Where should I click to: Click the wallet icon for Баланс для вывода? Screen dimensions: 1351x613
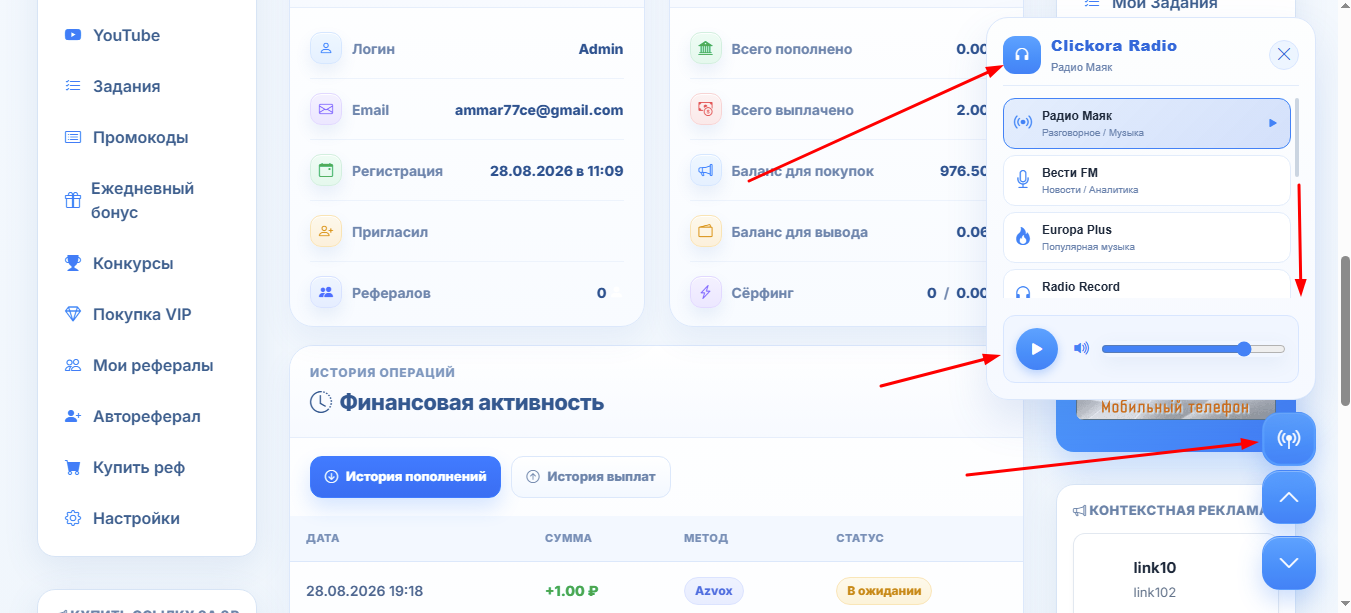pyautogui.click(x=706, y=231)
